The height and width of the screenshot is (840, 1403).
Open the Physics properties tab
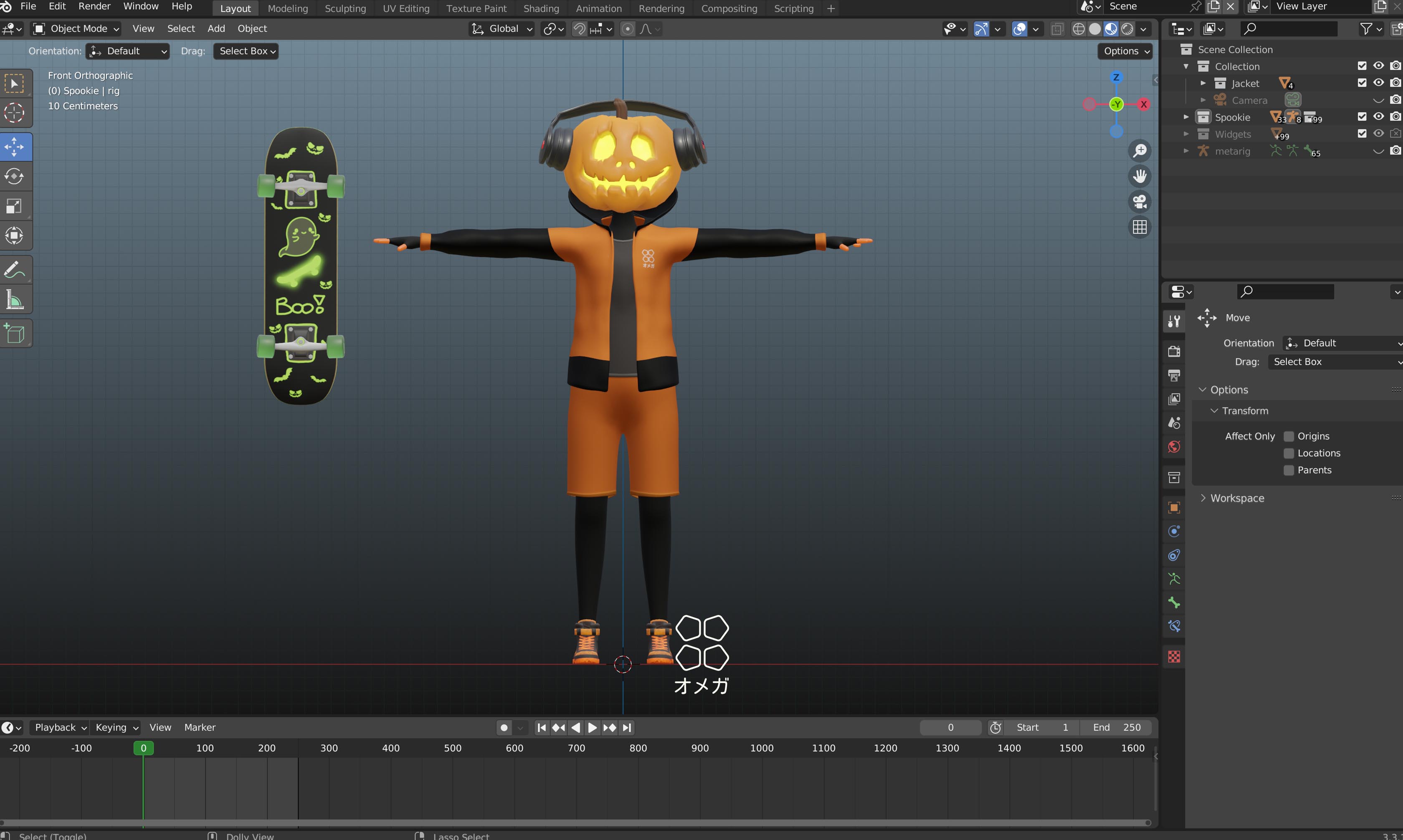pyautogui.click(x=1174, y=531)
